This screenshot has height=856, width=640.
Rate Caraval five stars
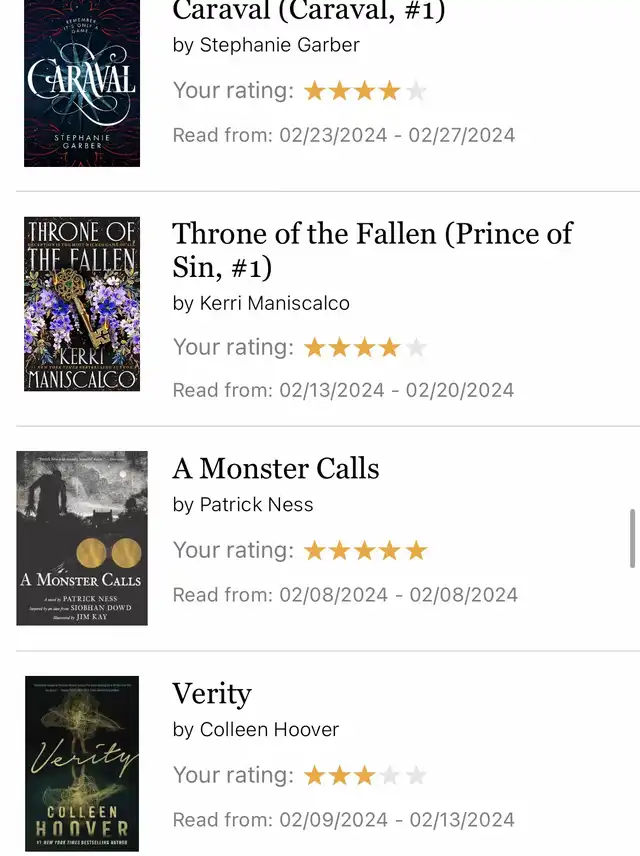[x=417, y=92]
